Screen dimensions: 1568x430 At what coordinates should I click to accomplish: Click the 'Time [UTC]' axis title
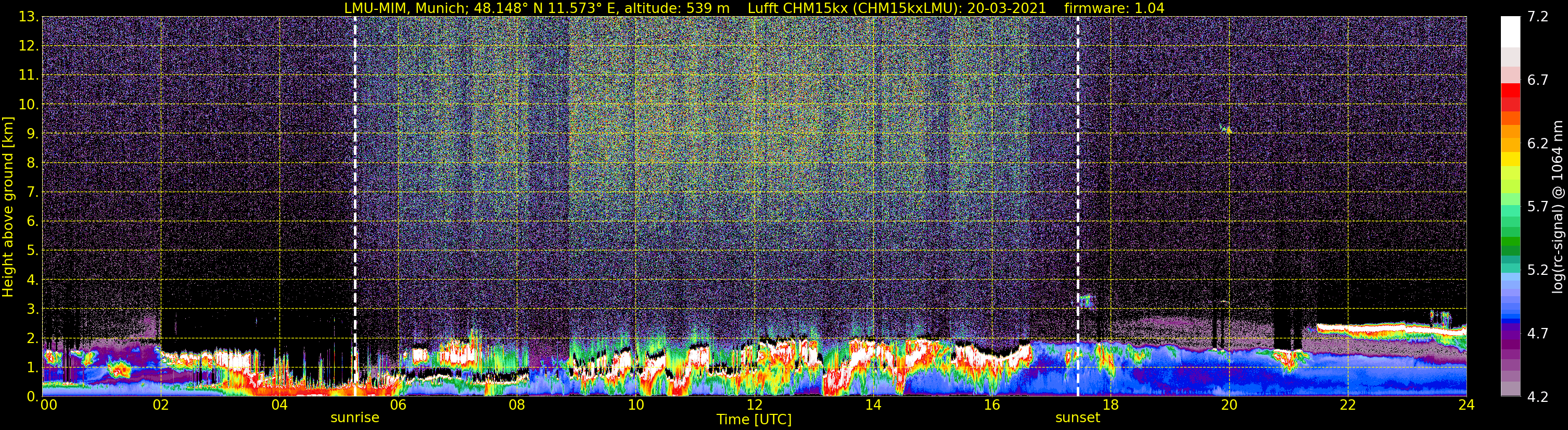[x=754, y=420]
